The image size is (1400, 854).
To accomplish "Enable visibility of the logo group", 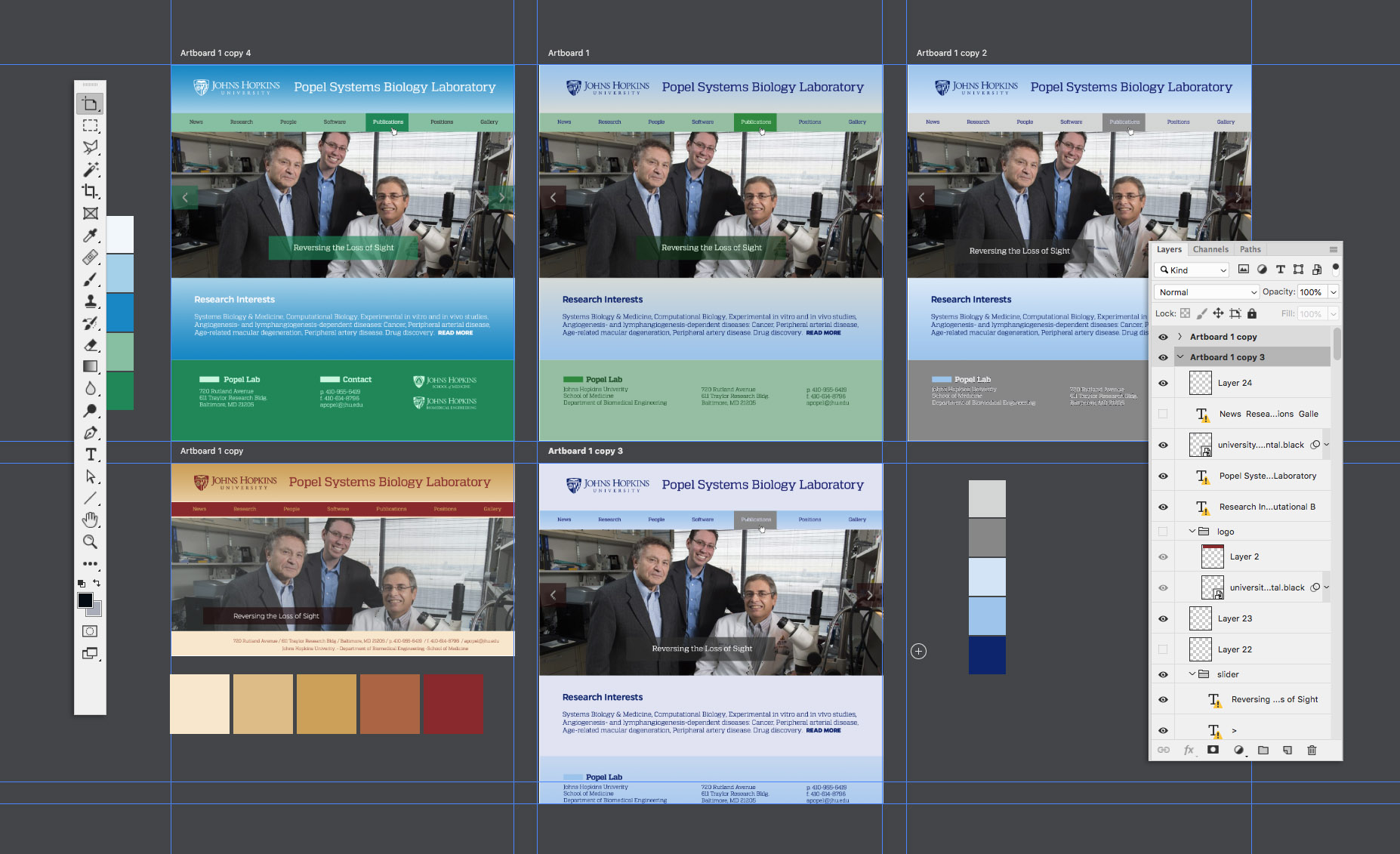I will click(1163, 531).
